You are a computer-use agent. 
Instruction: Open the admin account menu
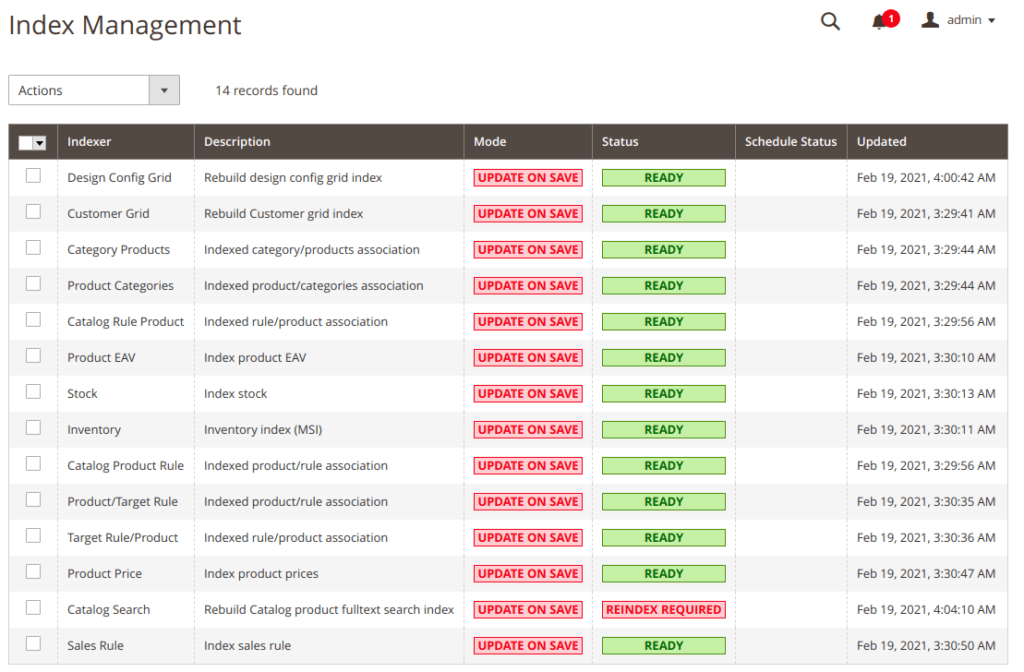(964, 20)
